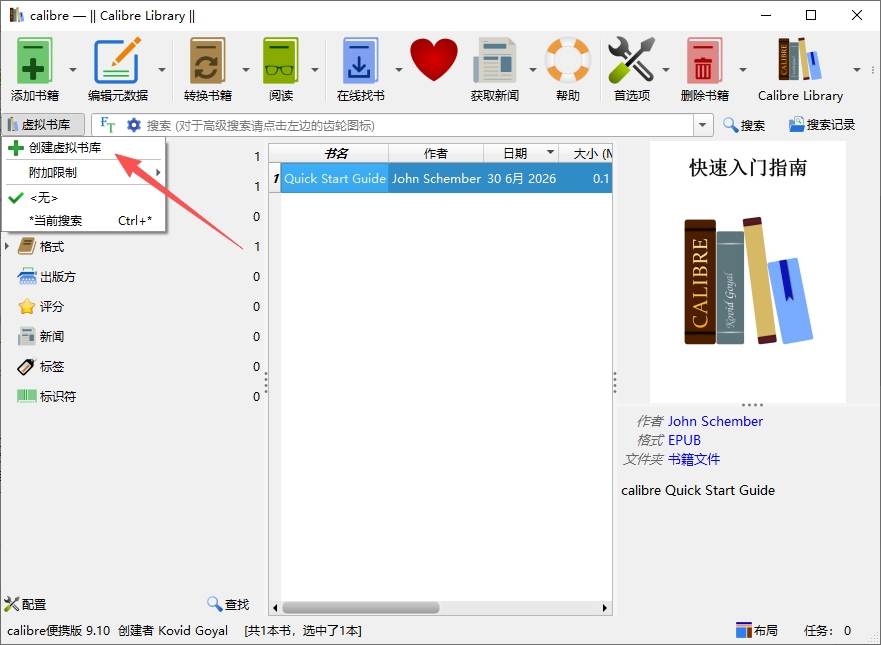Sort by Title (书名) column header
This screenshot has height=645, width=881.
click(335, 153)
